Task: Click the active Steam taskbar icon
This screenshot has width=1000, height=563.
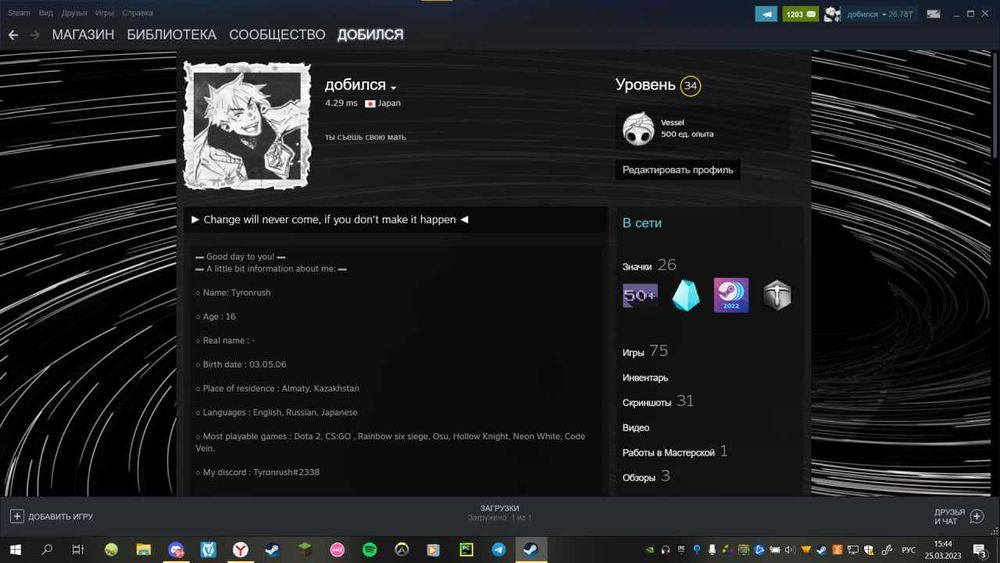Action: pos(531,550)
